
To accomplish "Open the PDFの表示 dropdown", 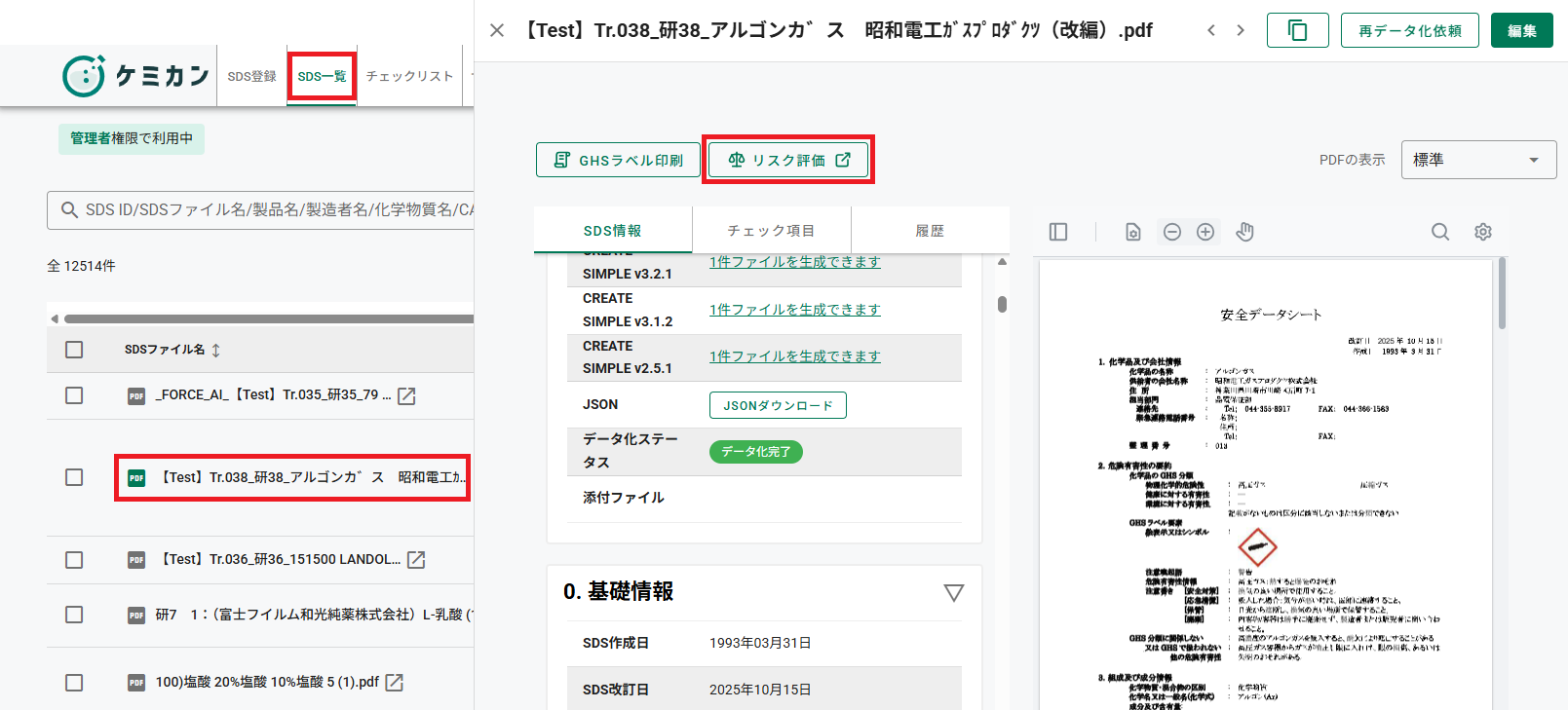I will pos(1478,160).
